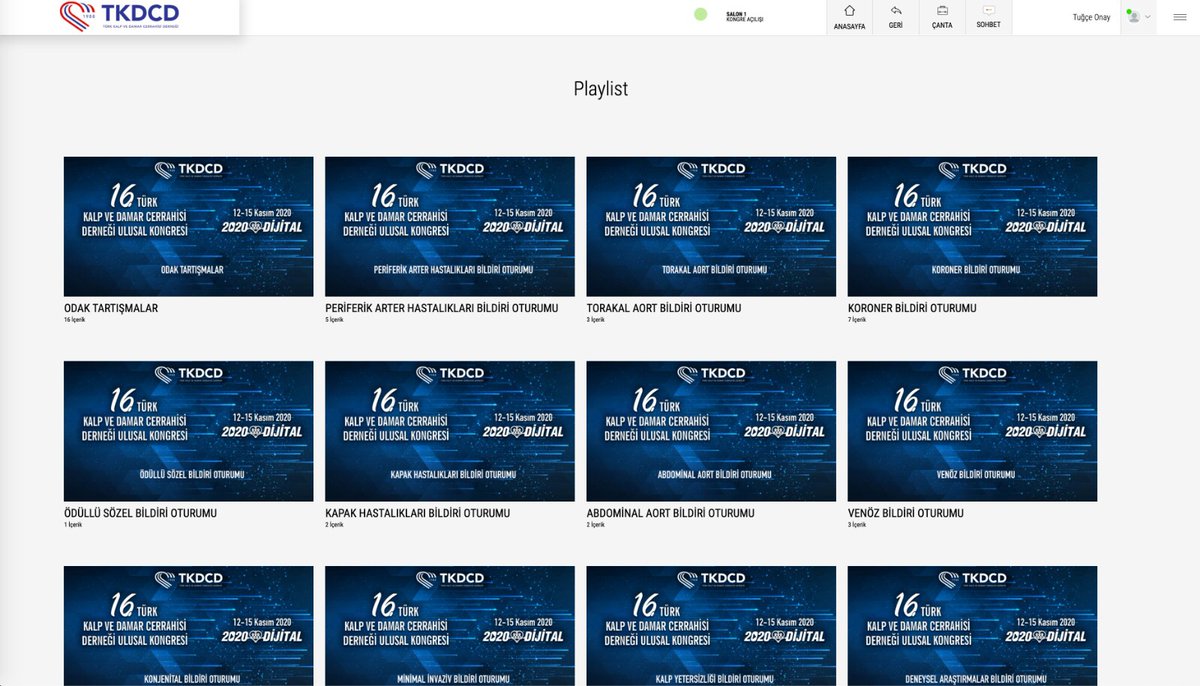Click VENÖZ BİLDİRİ OTURUMU title
This screenshot has width=1200, height=686.
tap(906, 513)
